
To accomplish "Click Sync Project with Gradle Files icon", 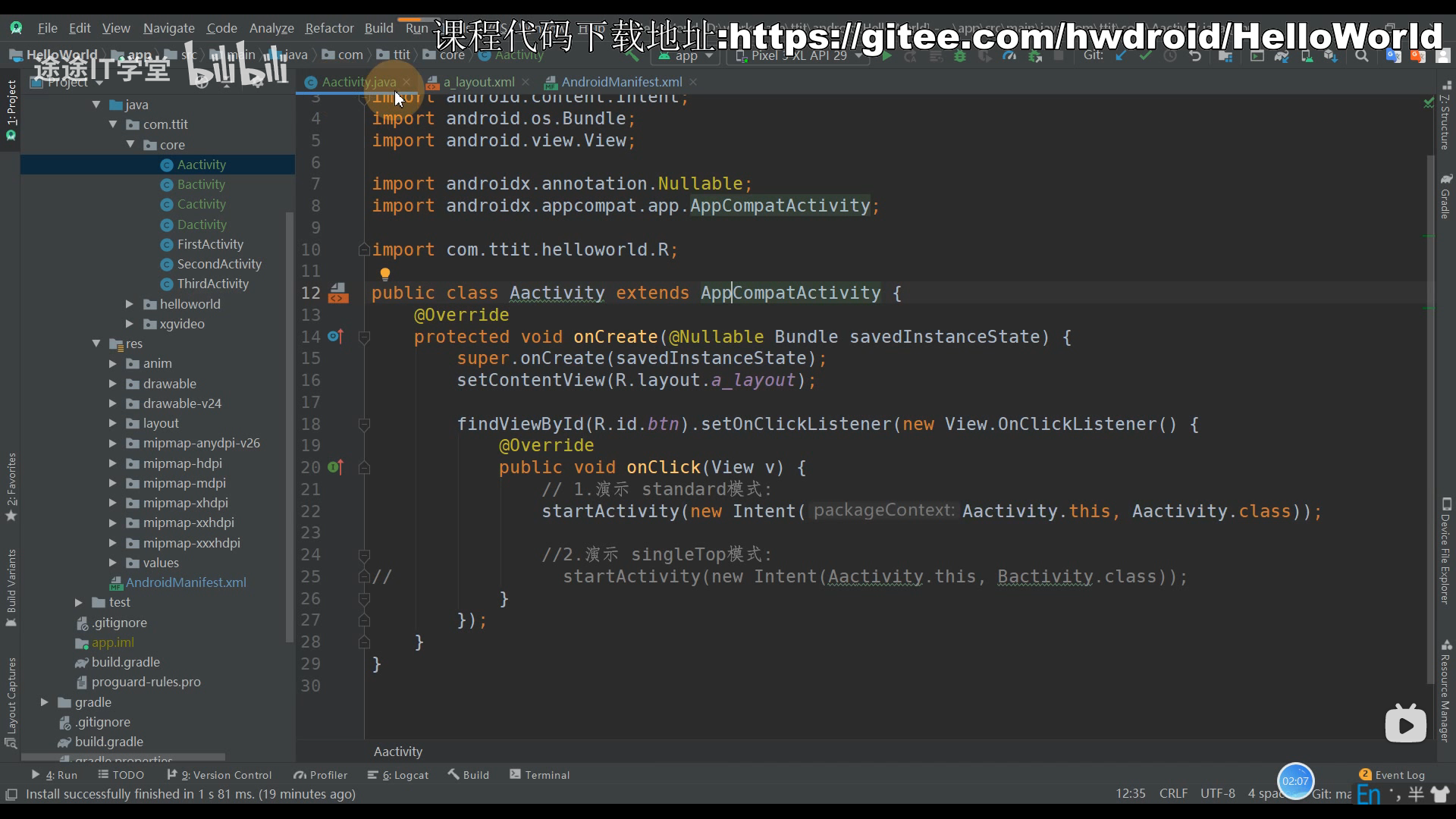I will coord(1282,56).
